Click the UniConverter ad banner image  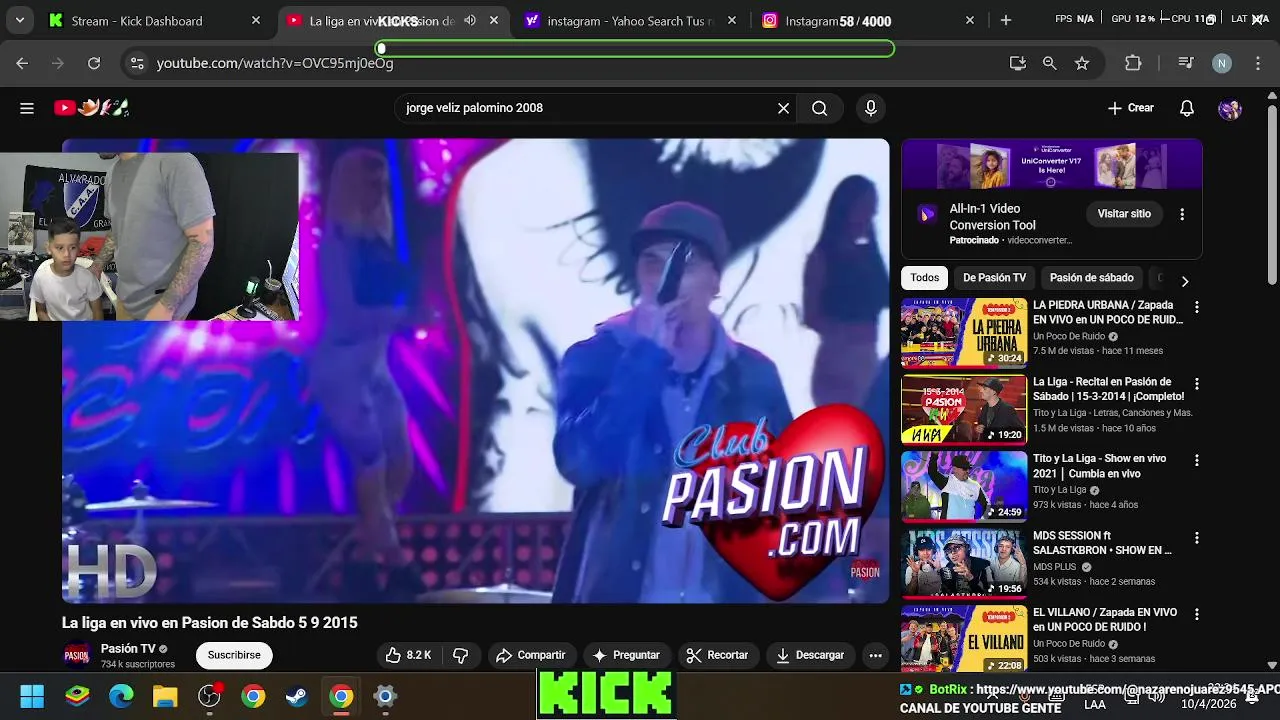click(x=1051, y=164)
